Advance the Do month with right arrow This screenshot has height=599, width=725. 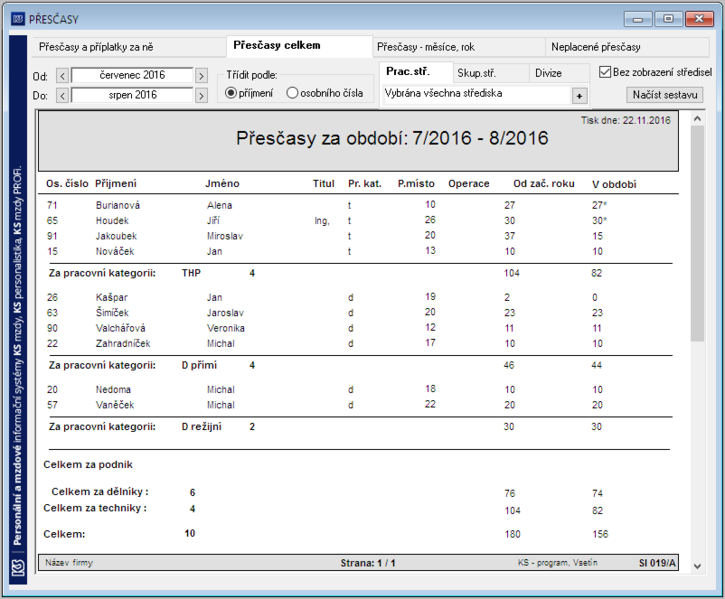click(x=201, y=96)
